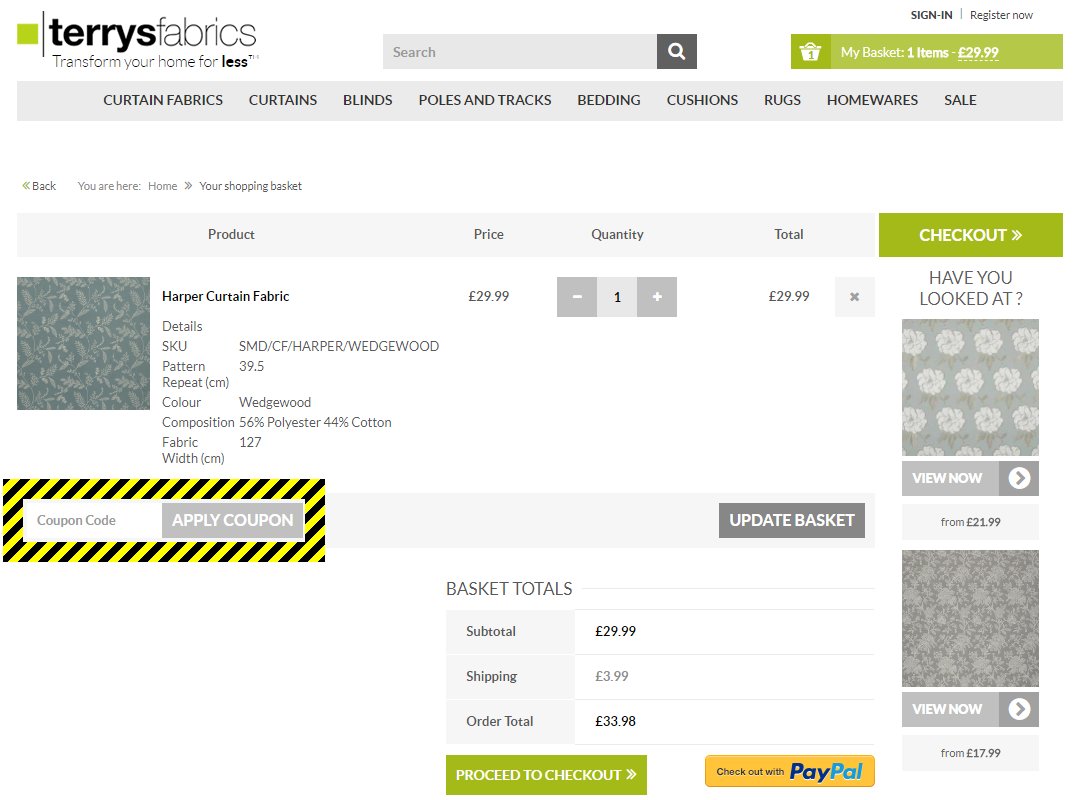Remove Harper Curtain Fabric using the X icon
Screen dimensions: 1080x800
click(x=854, y=296)
